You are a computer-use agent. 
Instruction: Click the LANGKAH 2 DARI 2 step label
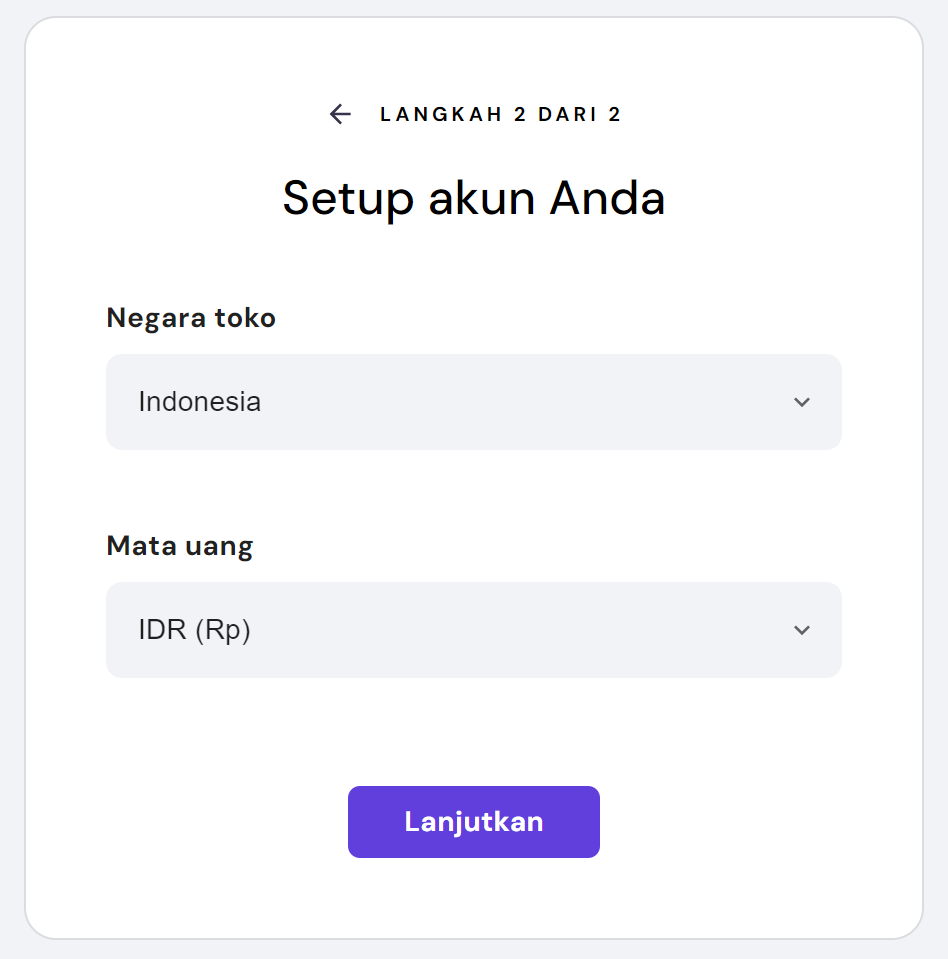coord(499,114)
